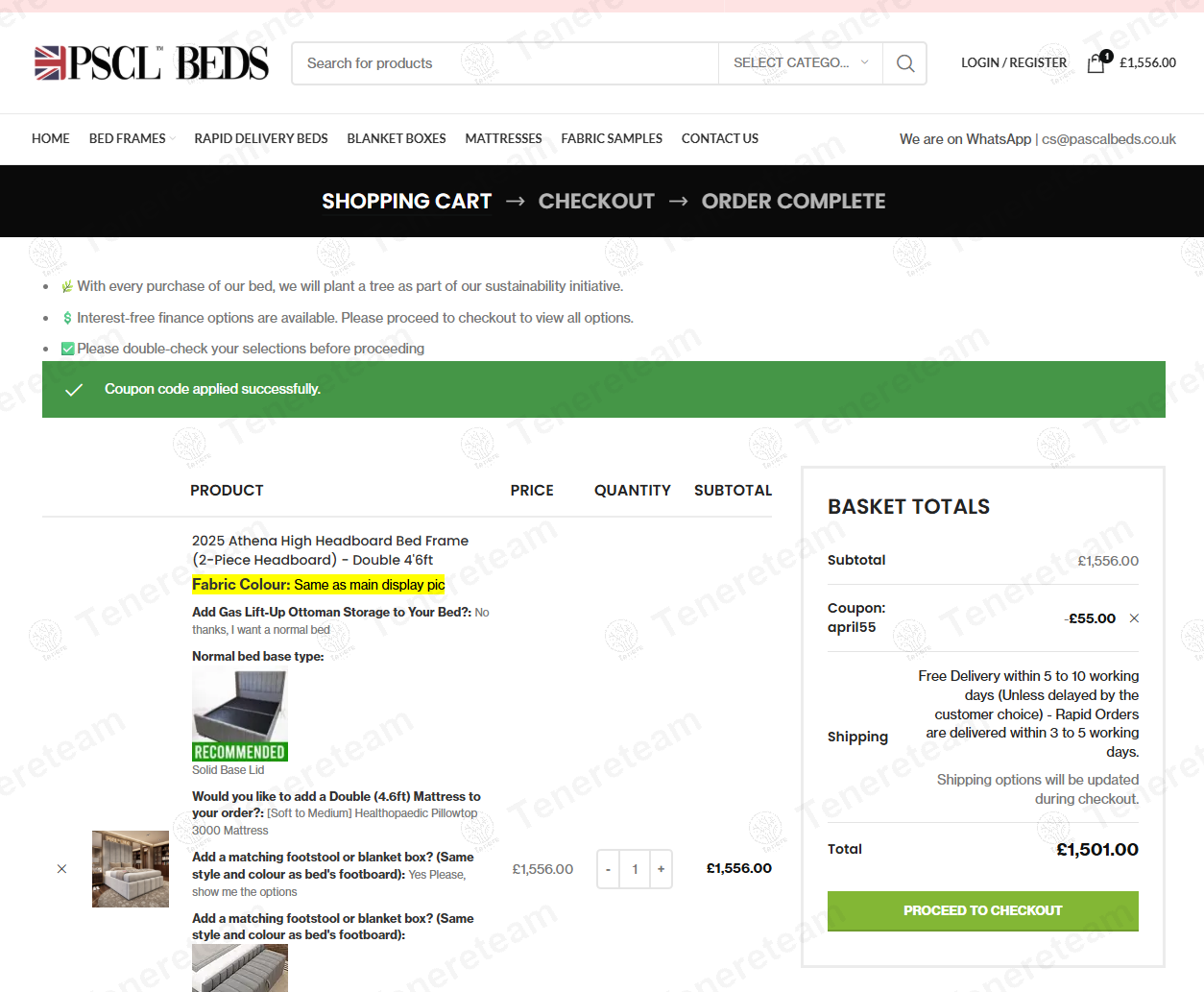Image resolution: width=1204 pixels, height=992 pixels.
Task: Click the PSCL Beds logo
Action: click(152, 63)
